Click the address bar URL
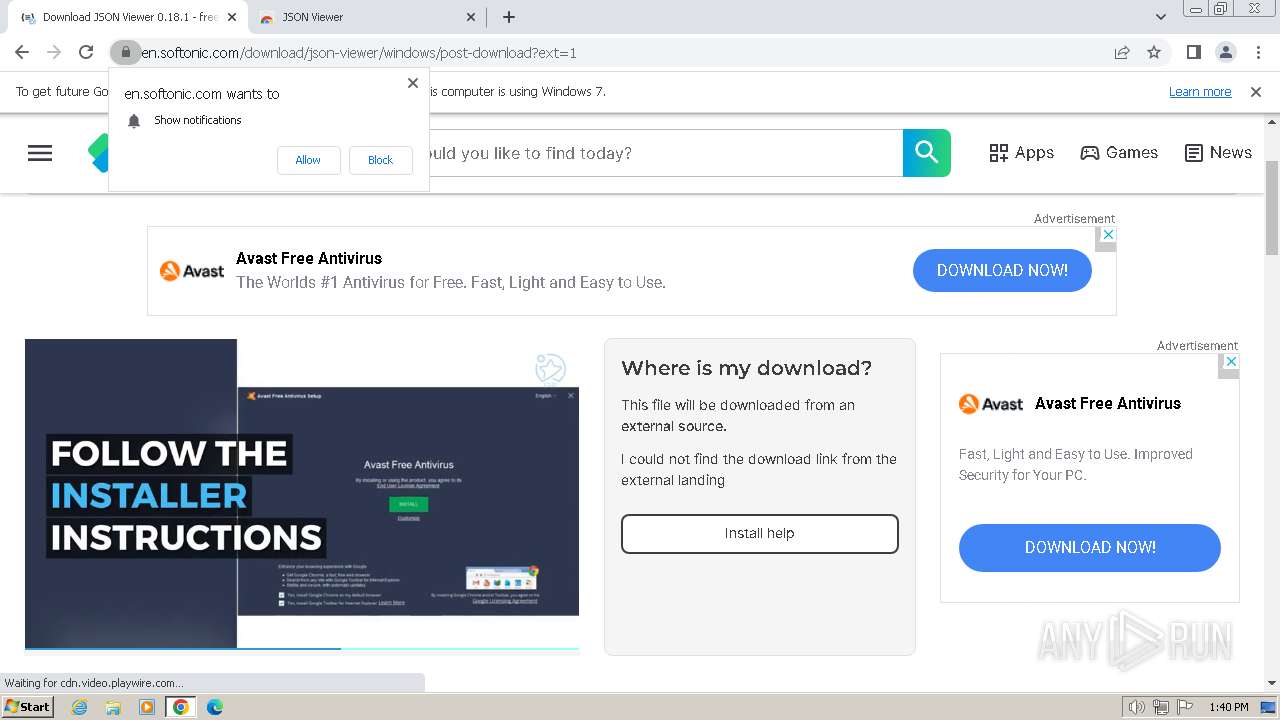 [x=358, y=53]
